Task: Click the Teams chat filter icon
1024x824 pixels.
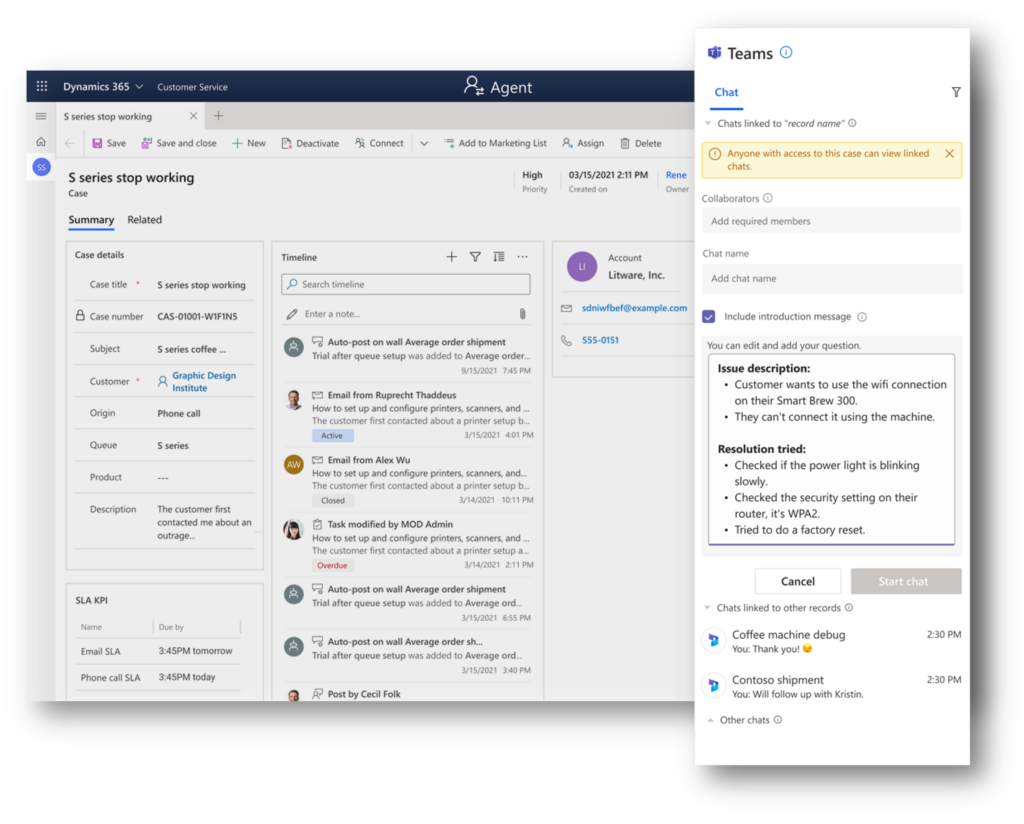Action: tap(955, 92)
